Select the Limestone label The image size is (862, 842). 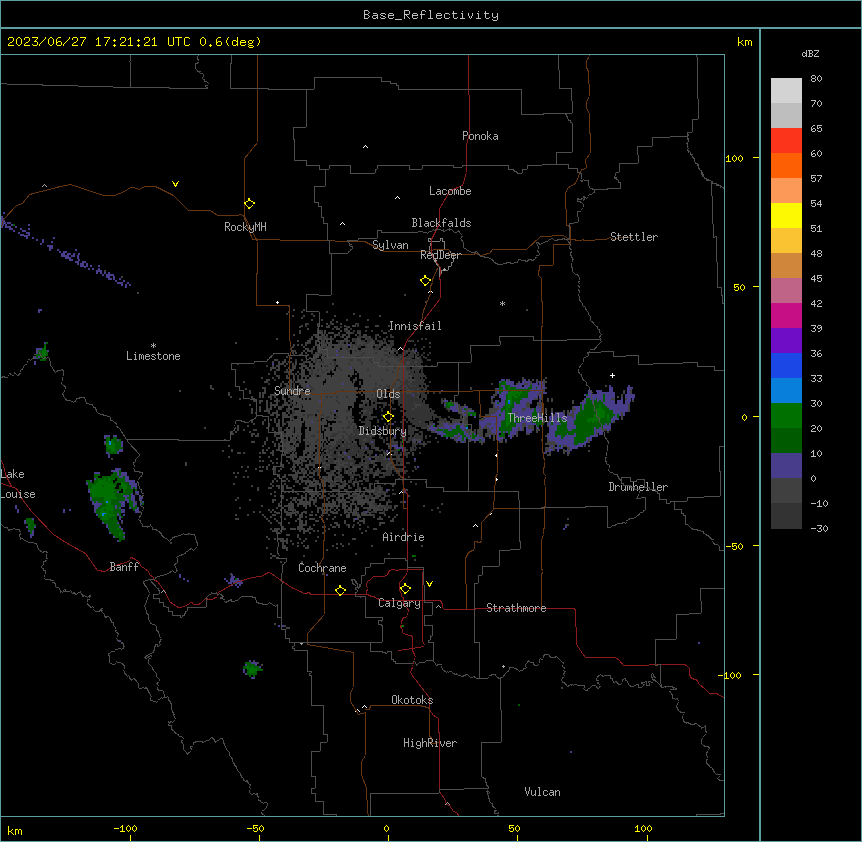coord(153,356)
